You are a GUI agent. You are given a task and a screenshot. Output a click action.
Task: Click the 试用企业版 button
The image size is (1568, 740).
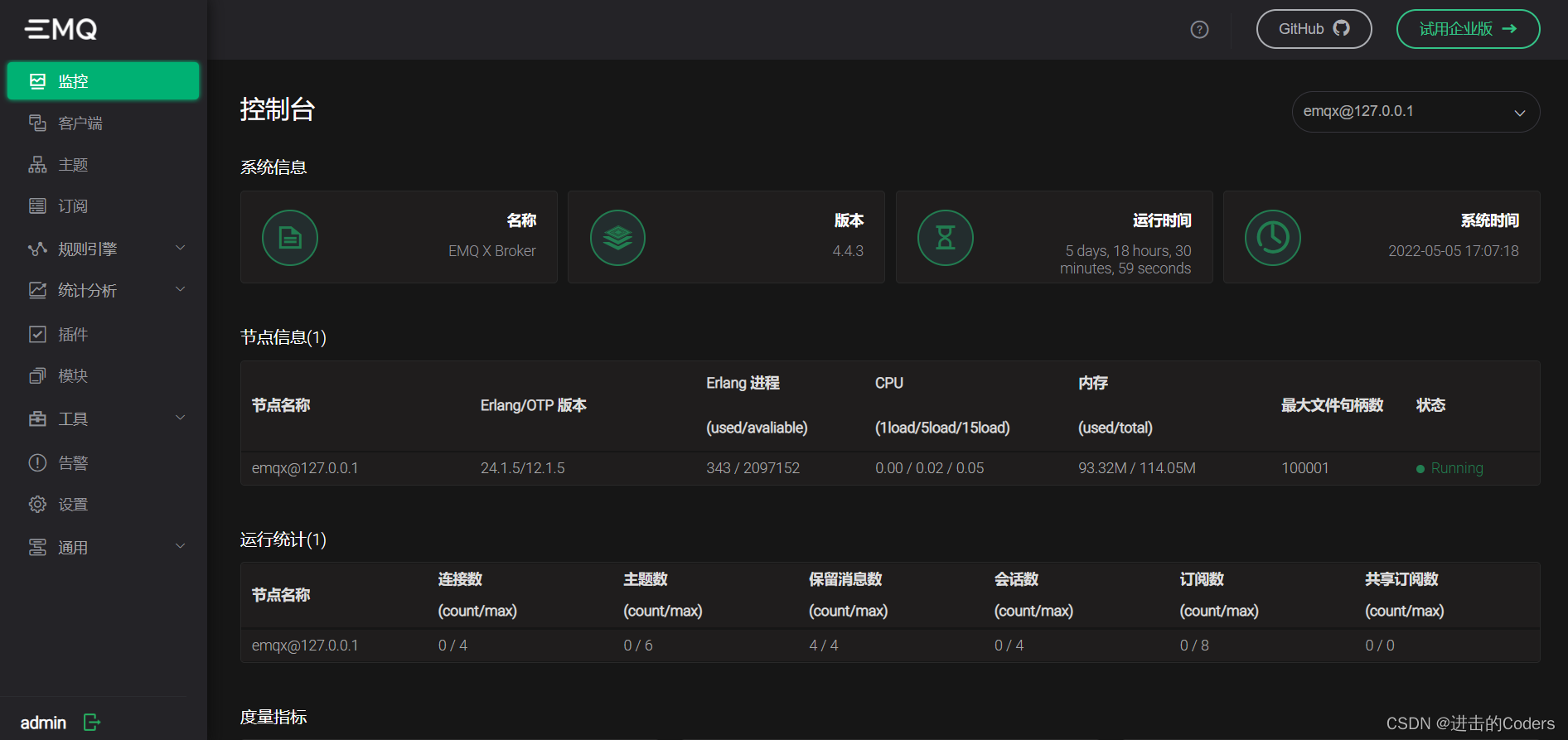click(1468, 29)
